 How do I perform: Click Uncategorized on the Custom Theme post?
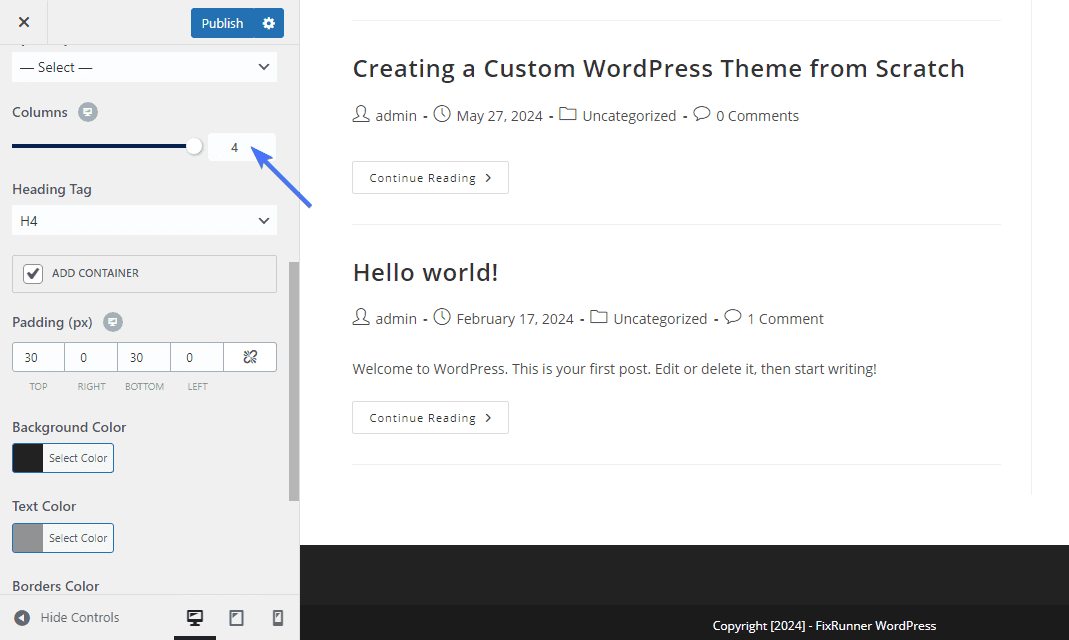tap(629, 116)
